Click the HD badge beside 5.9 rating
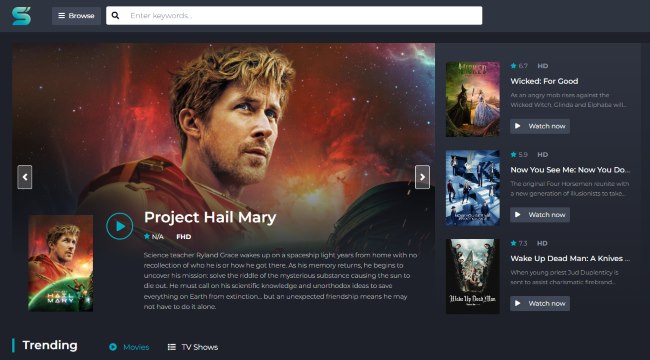Image resolution: width=650 pixels, height=360 pixels. point(543,155)
